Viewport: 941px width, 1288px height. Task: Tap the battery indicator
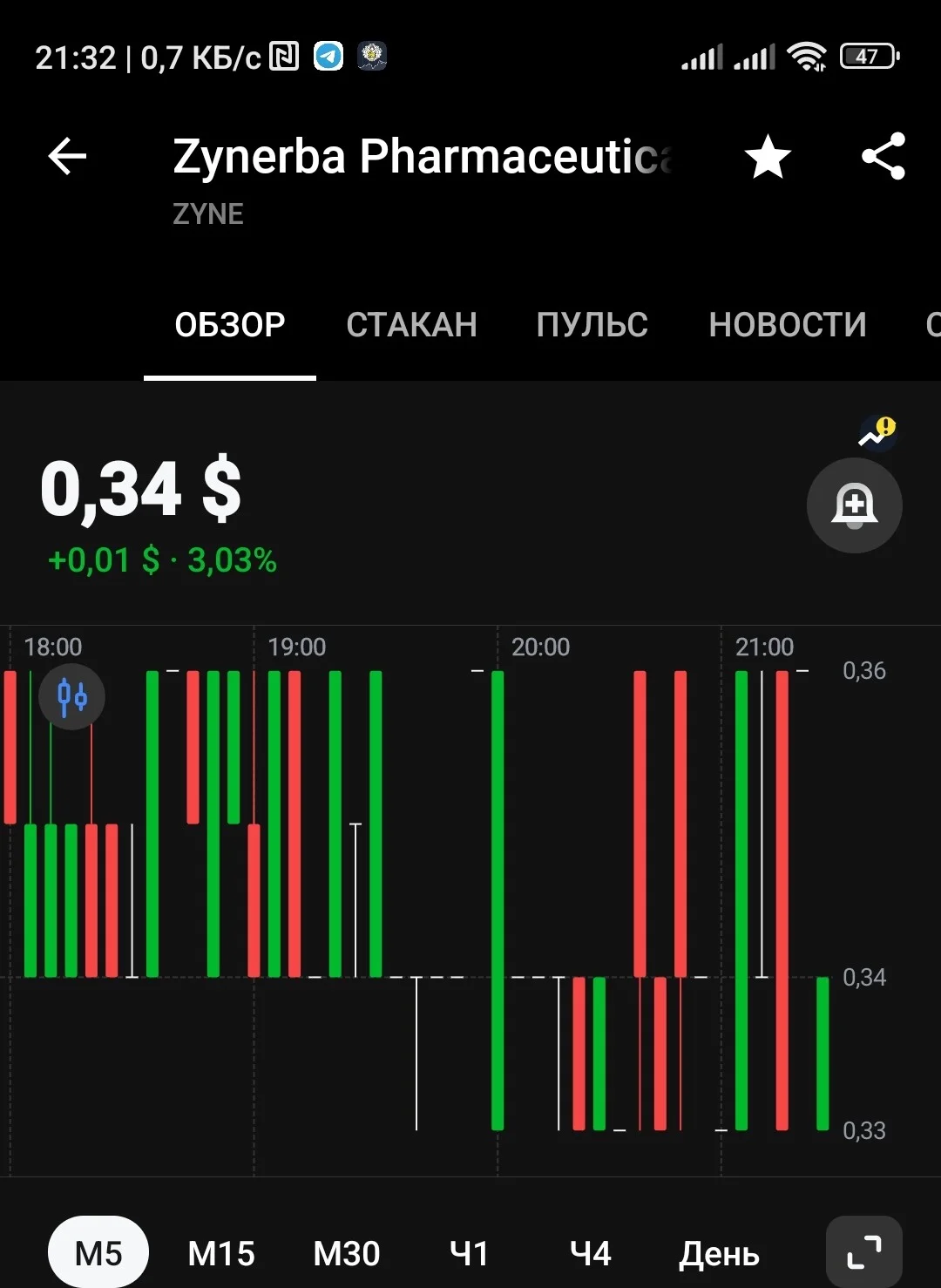(x=869, y=57)
